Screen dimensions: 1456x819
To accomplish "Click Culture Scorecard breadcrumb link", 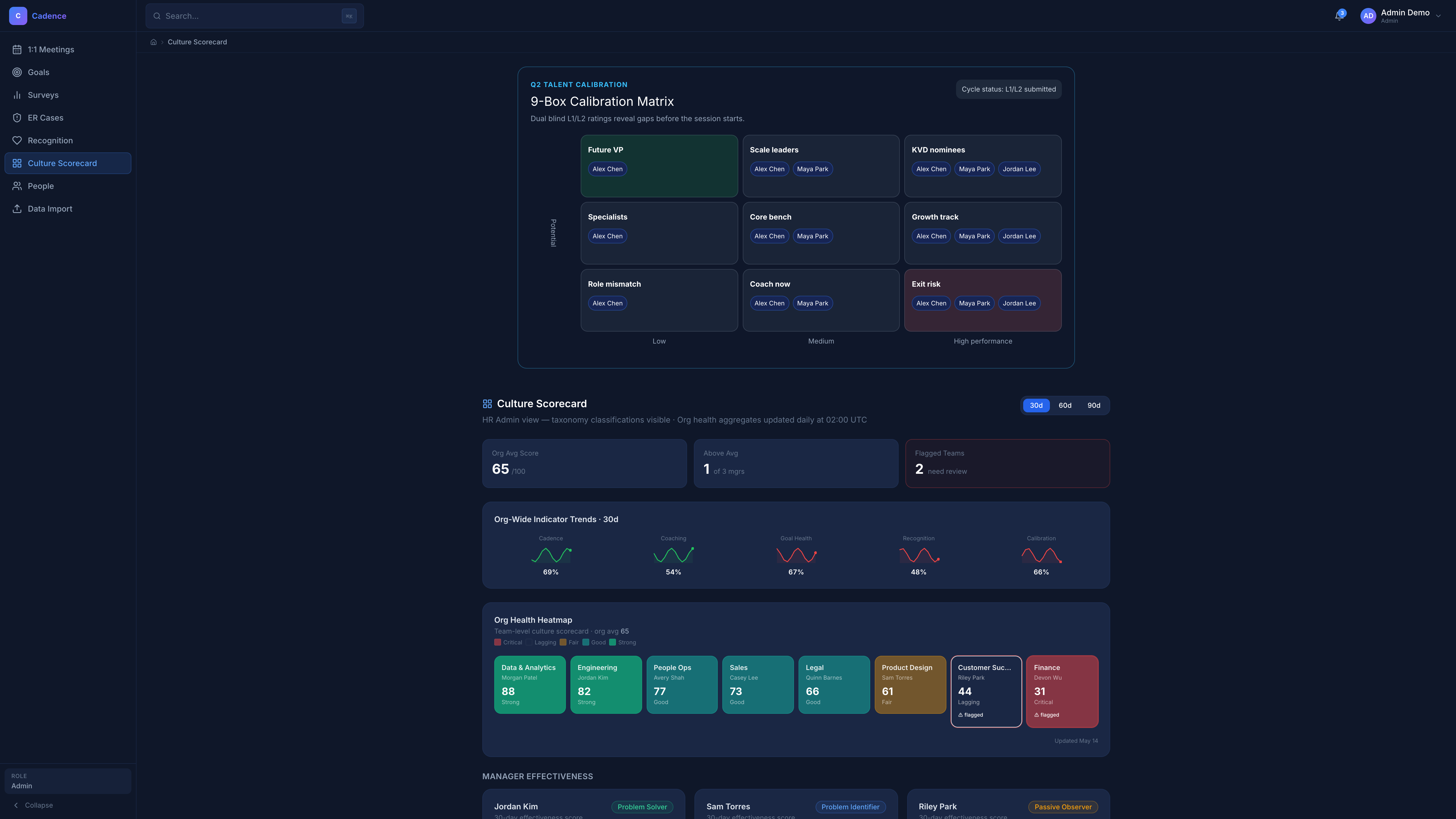I will click(x=197, y=42).
